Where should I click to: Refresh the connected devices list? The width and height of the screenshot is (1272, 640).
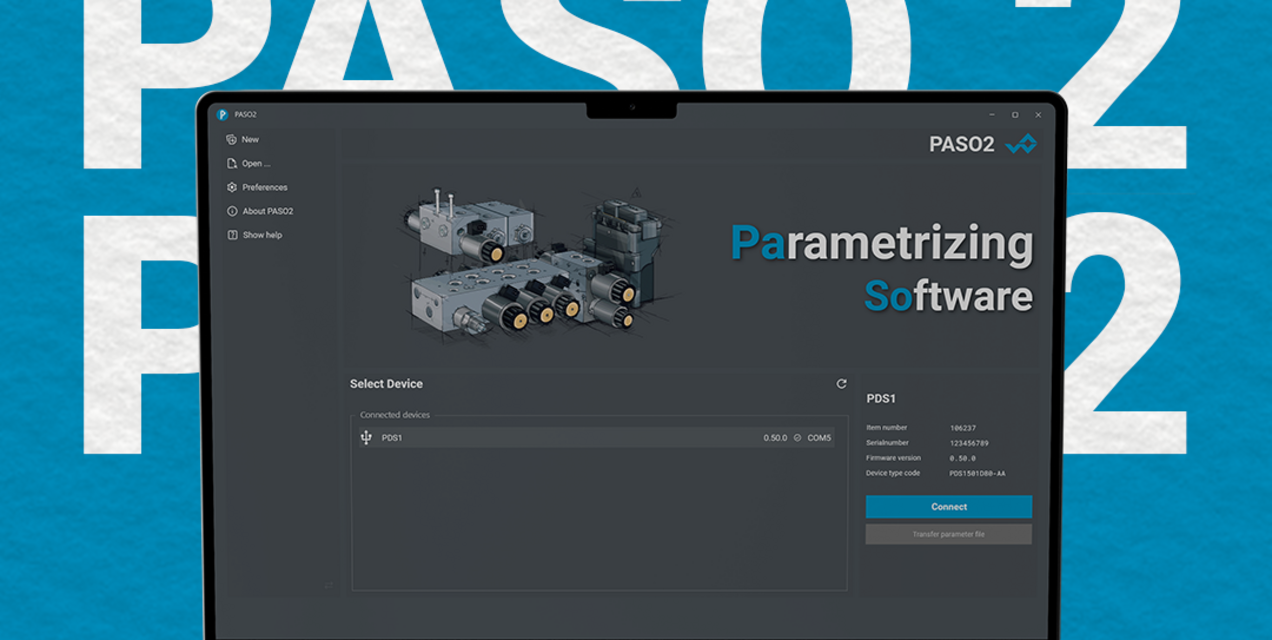(x=841, y=384)
